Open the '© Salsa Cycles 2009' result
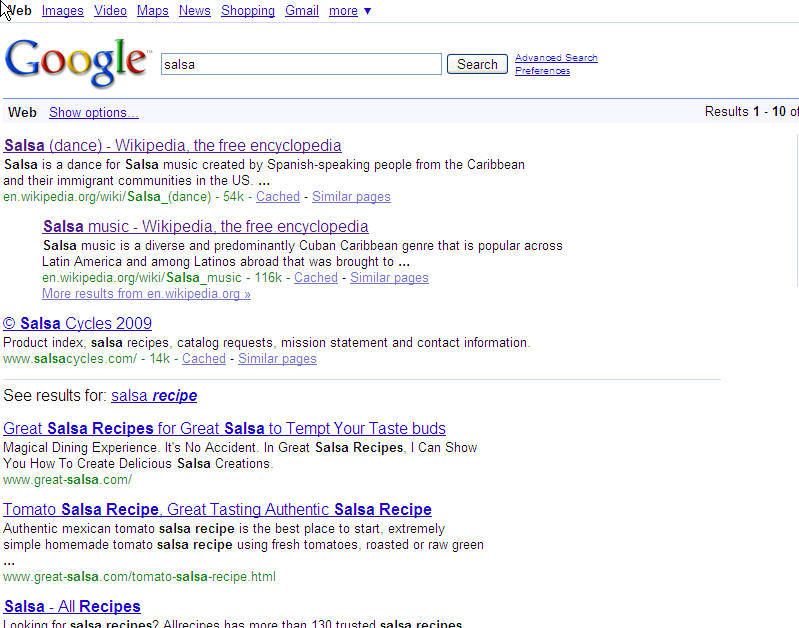 click(x=77, y=323)
